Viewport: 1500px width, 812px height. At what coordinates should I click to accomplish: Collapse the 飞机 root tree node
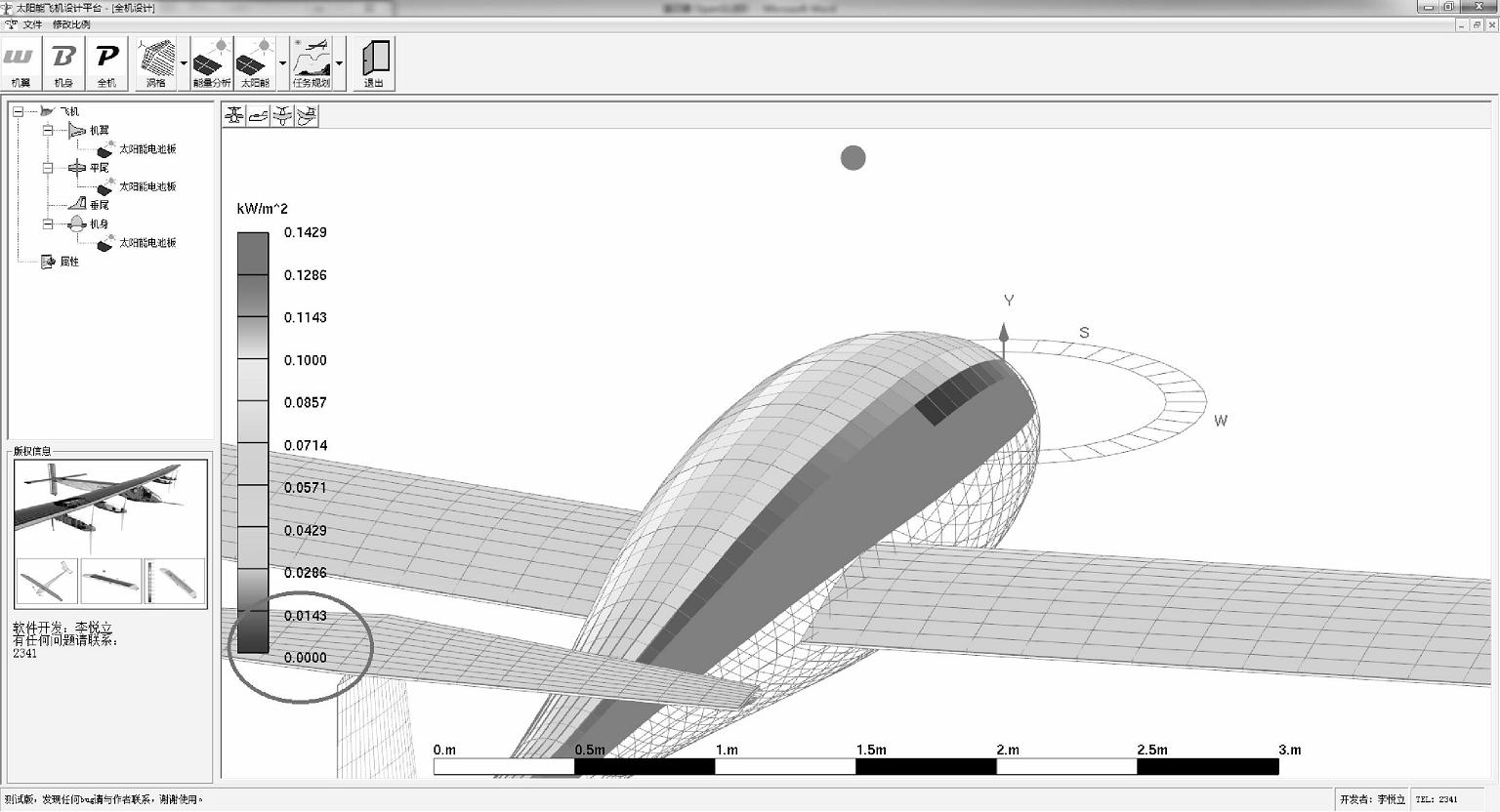click(x=18, y=111)
